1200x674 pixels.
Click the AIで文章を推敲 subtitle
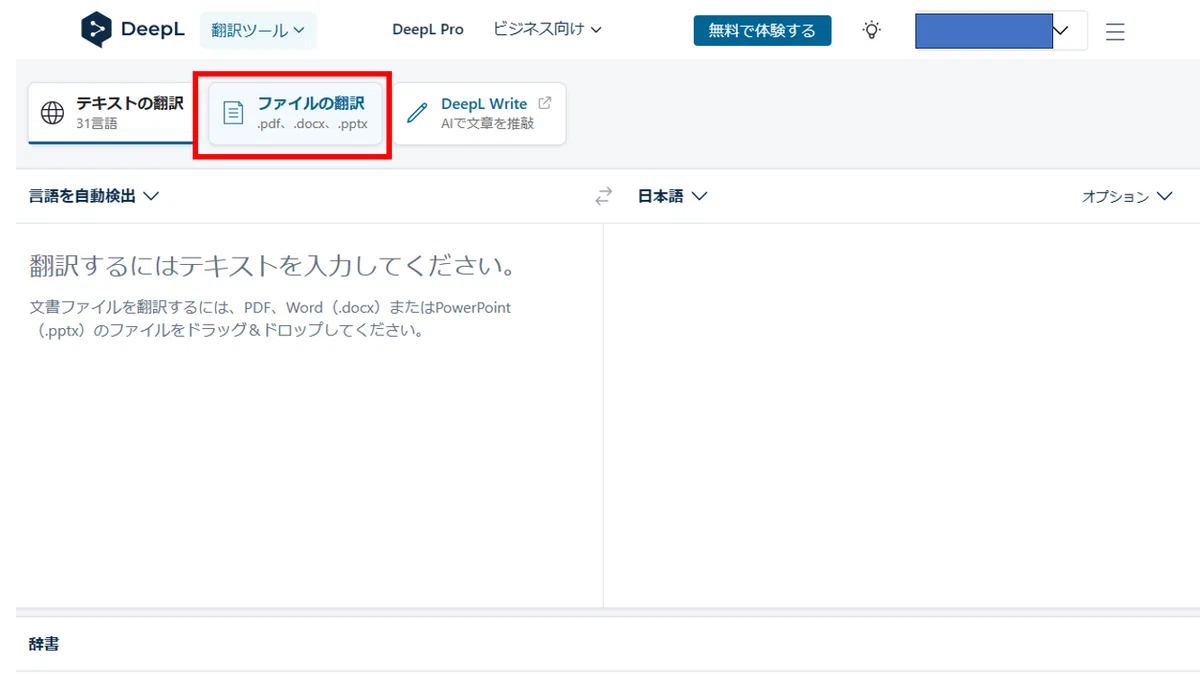click(488, 124)
